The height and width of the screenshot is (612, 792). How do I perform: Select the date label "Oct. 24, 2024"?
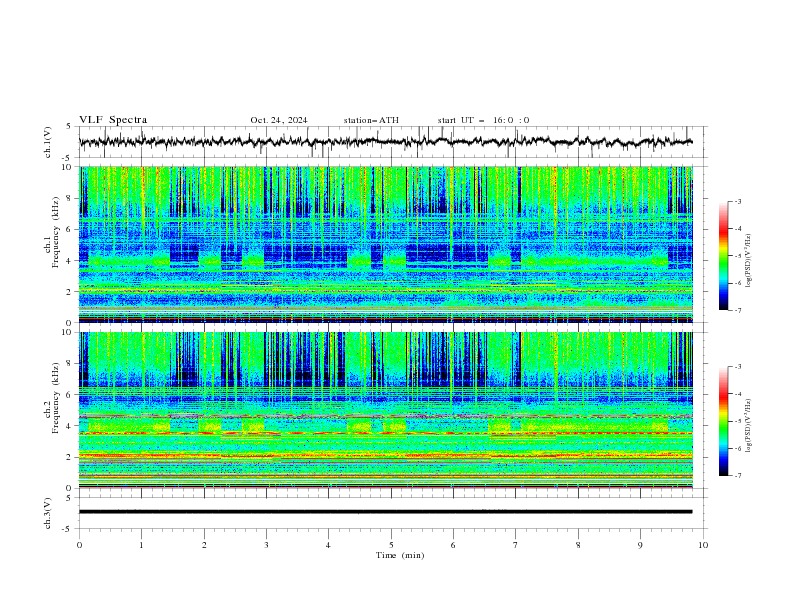point(279,120)
